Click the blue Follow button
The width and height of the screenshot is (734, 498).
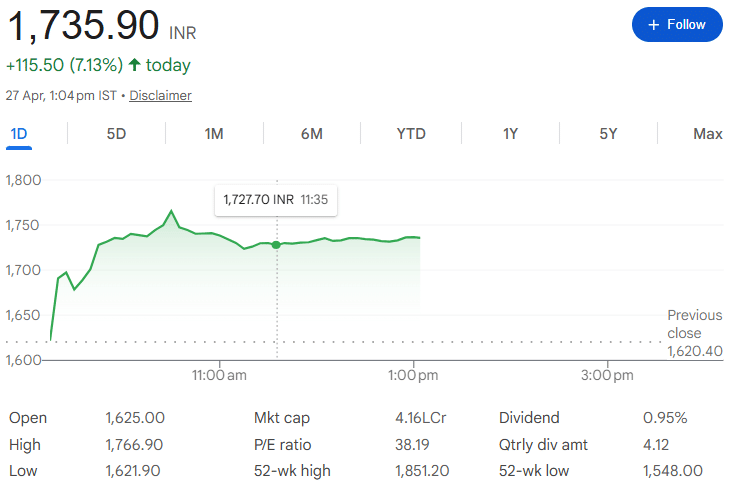pos(677,24)
